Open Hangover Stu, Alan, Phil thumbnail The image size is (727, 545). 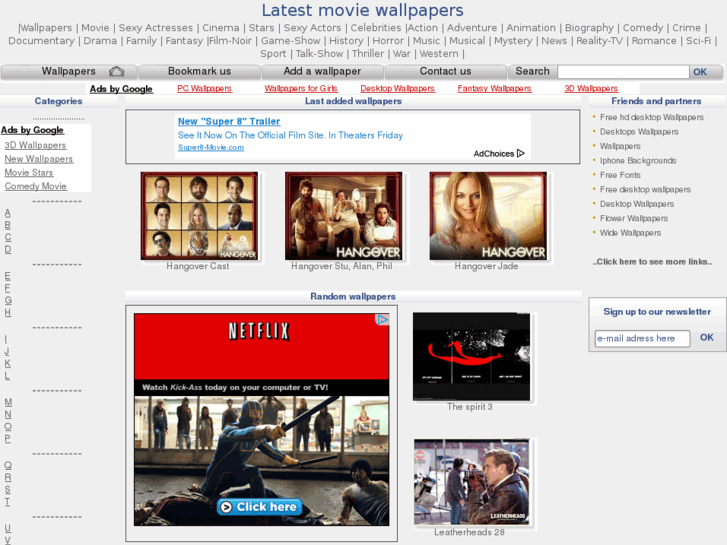[x=344, y=216]
